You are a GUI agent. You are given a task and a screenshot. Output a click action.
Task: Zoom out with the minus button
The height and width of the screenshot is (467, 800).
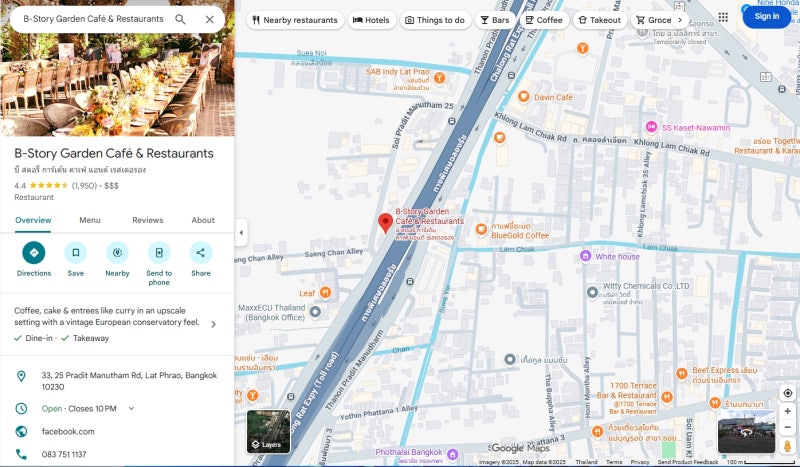pos(788,427)
